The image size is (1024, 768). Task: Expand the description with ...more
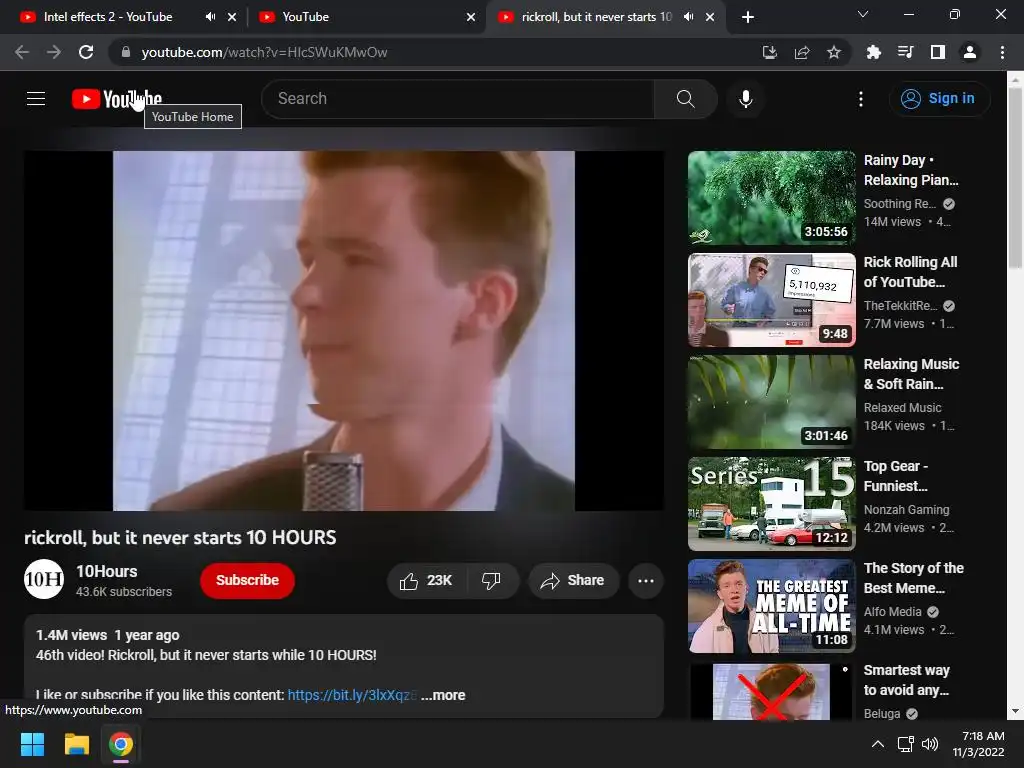pyautogui.click(x=443, y=695)
